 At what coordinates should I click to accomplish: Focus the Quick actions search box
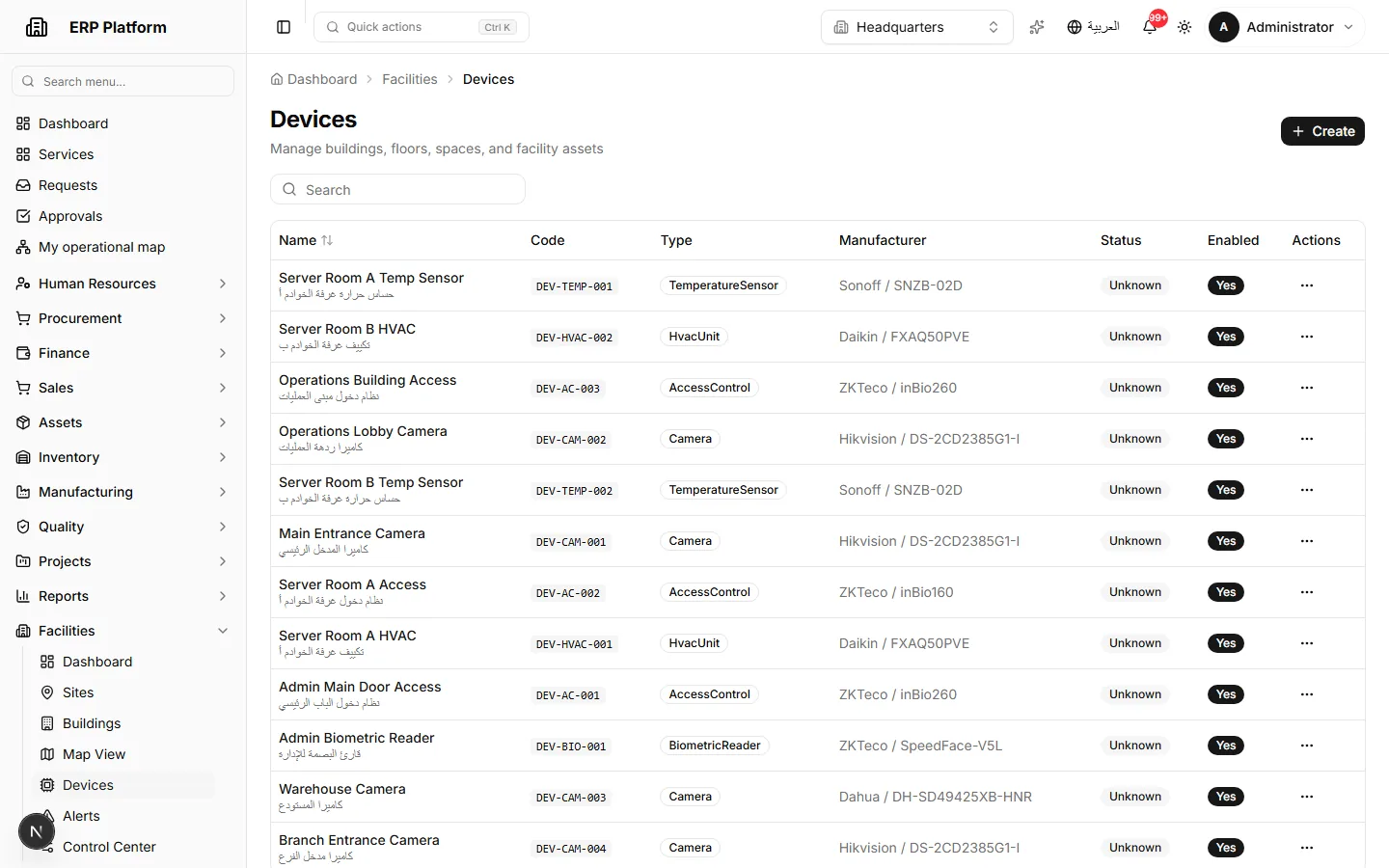[422, 27]
